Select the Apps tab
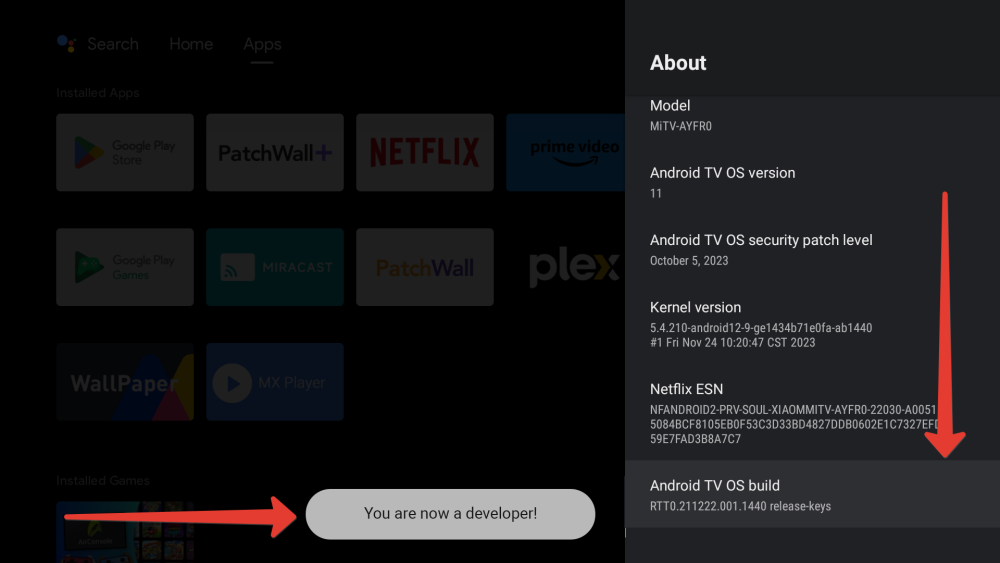This screenshot has width=1000, height=563. coord(262,44)
